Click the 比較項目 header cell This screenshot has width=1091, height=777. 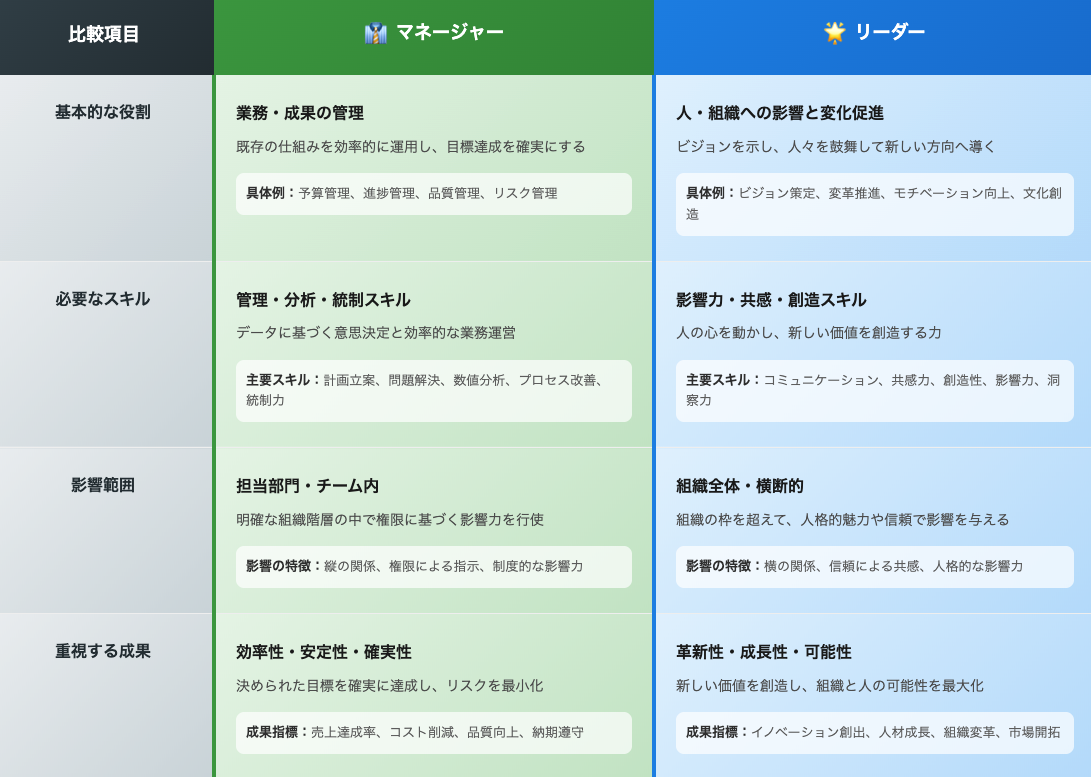pos(106,31)
